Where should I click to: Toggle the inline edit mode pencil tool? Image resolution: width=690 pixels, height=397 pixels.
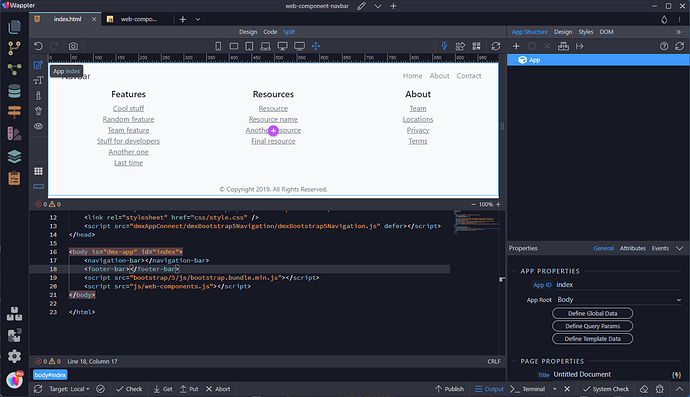point(38,65)
